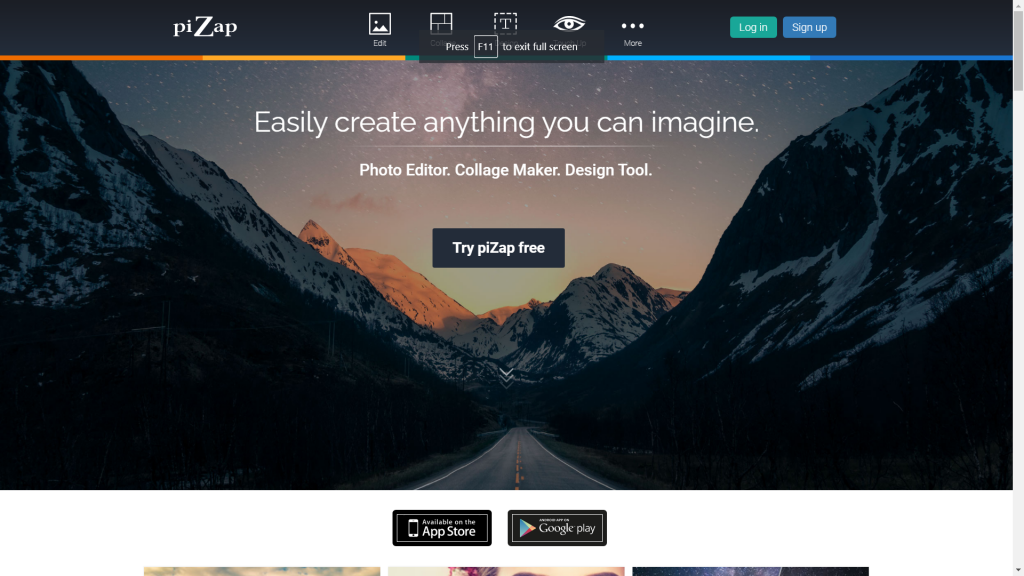
Task: Open the App Store download badge
Action: coord(442,528)
